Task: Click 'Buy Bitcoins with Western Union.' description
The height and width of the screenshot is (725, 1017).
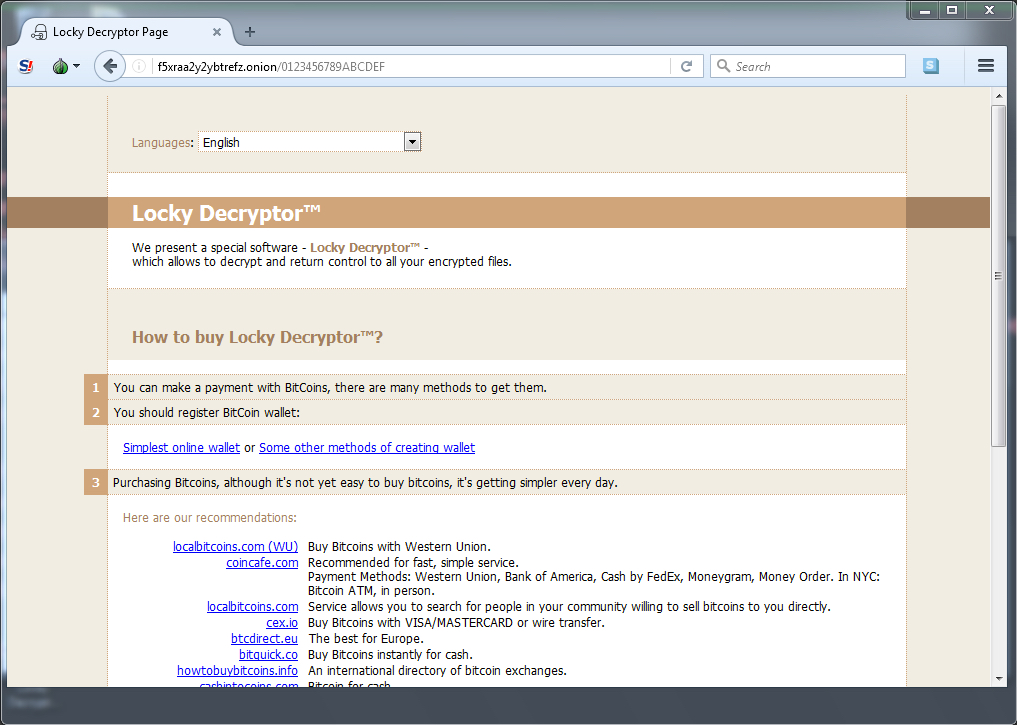Action: (400, 547)
